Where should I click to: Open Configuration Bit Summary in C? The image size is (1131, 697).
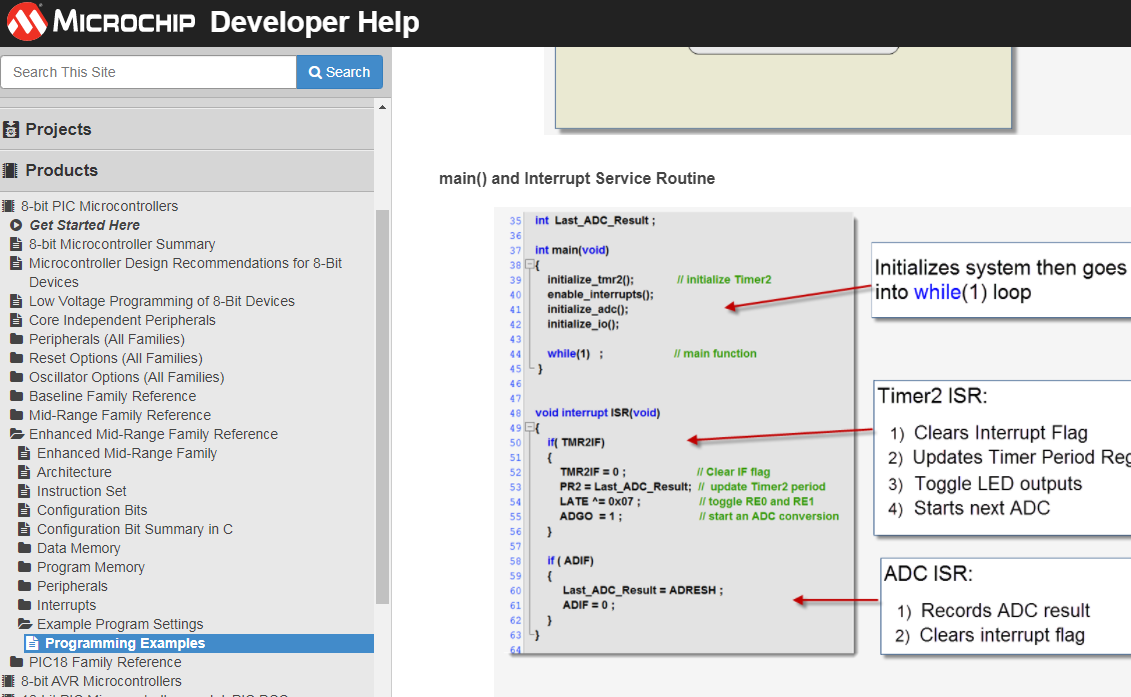pyautogui.click(x=135, y=529)
